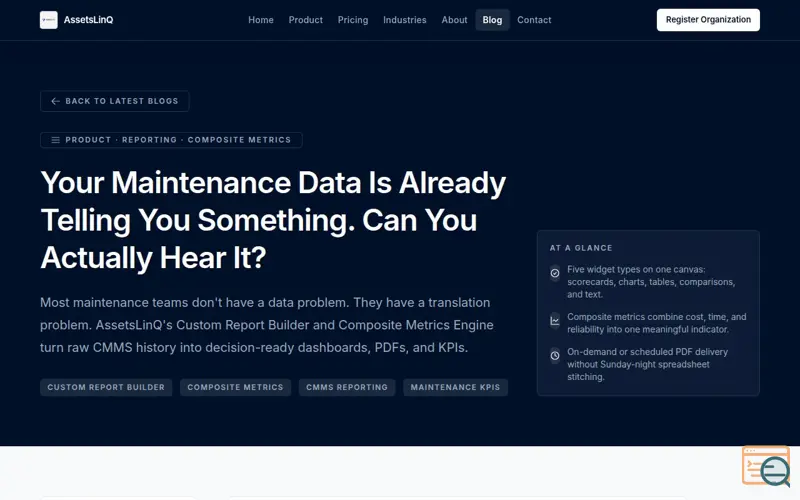Open the Product nav item
The image size is (800, 500).
click(x=306, y=20)
